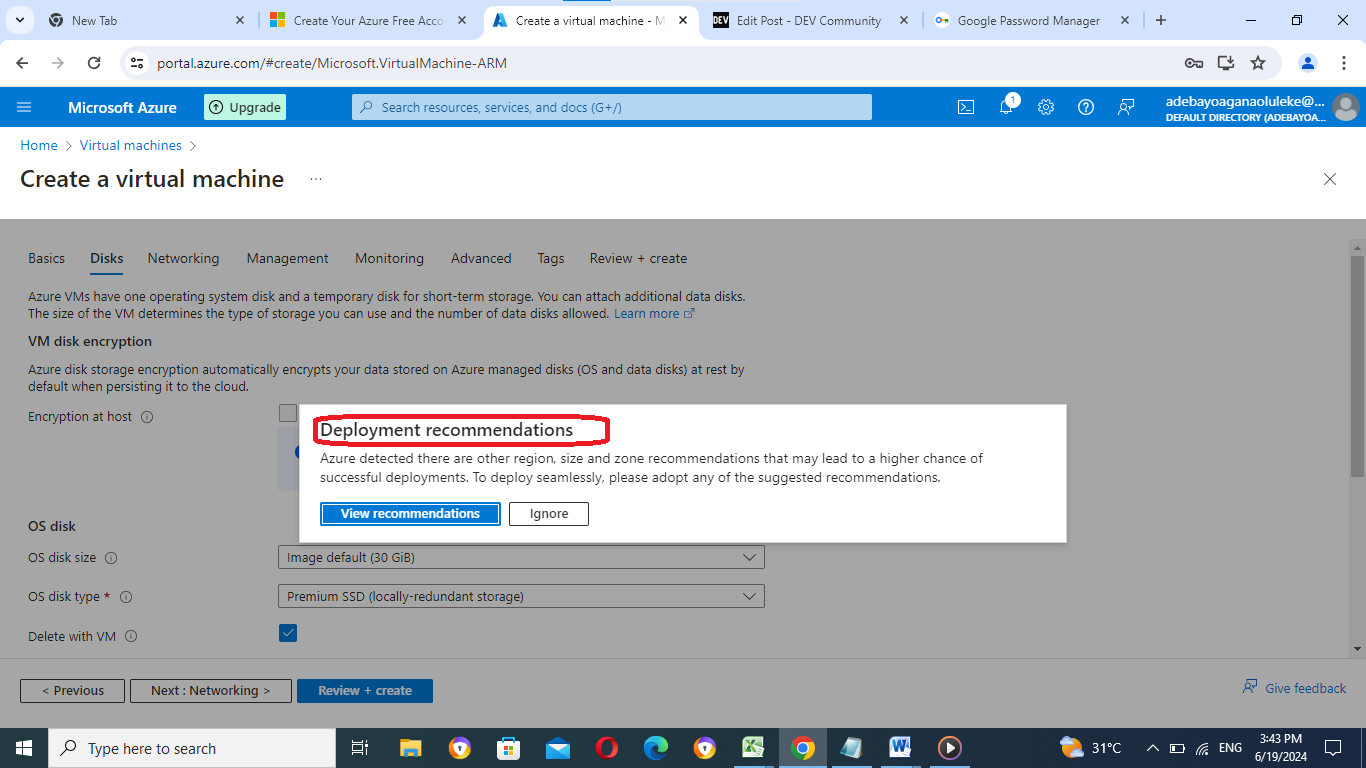Open the Azure notifications bell
Screen dimensions: 1366x768
point(1006,106)
